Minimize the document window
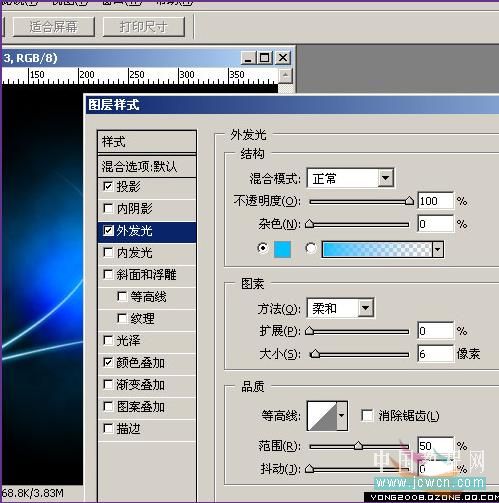499x503 pixels. point(248,58)
